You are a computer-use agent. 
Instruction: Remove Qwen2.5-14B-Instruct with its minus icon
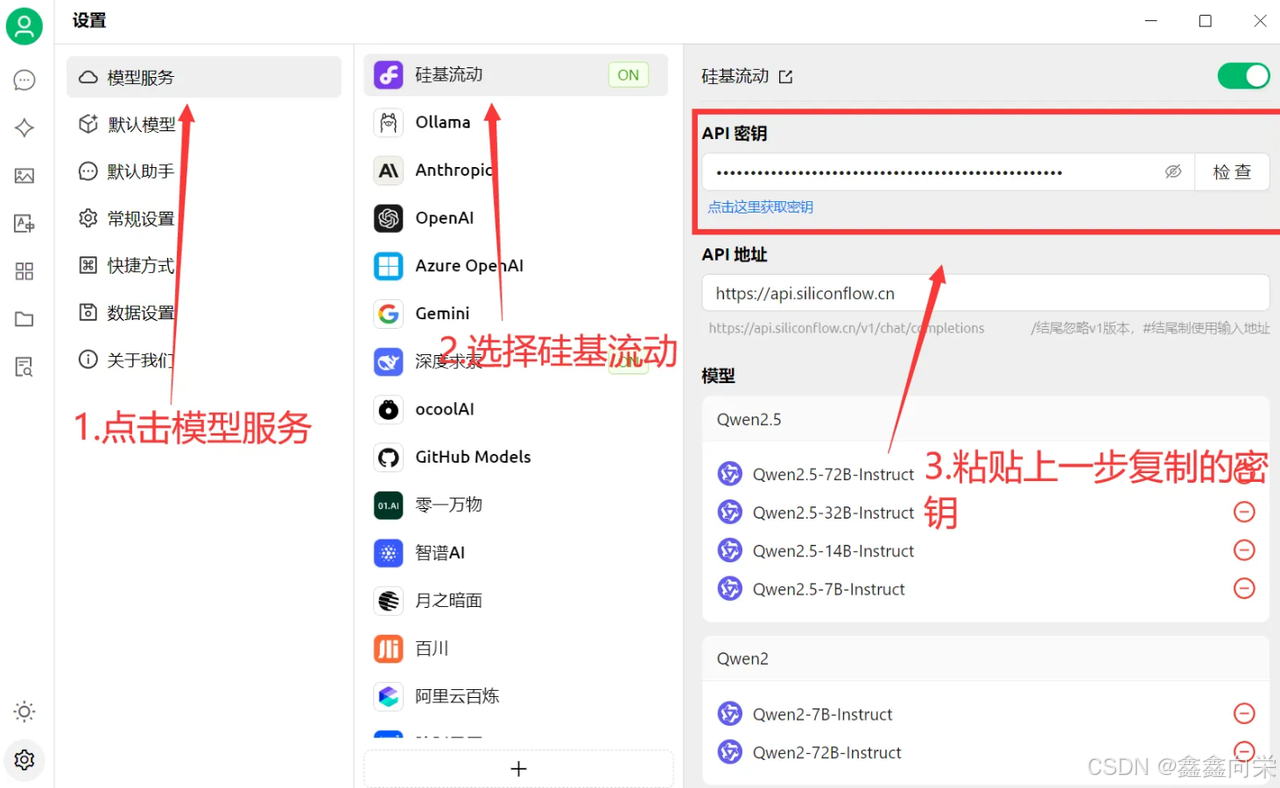tap(1244, 550)
